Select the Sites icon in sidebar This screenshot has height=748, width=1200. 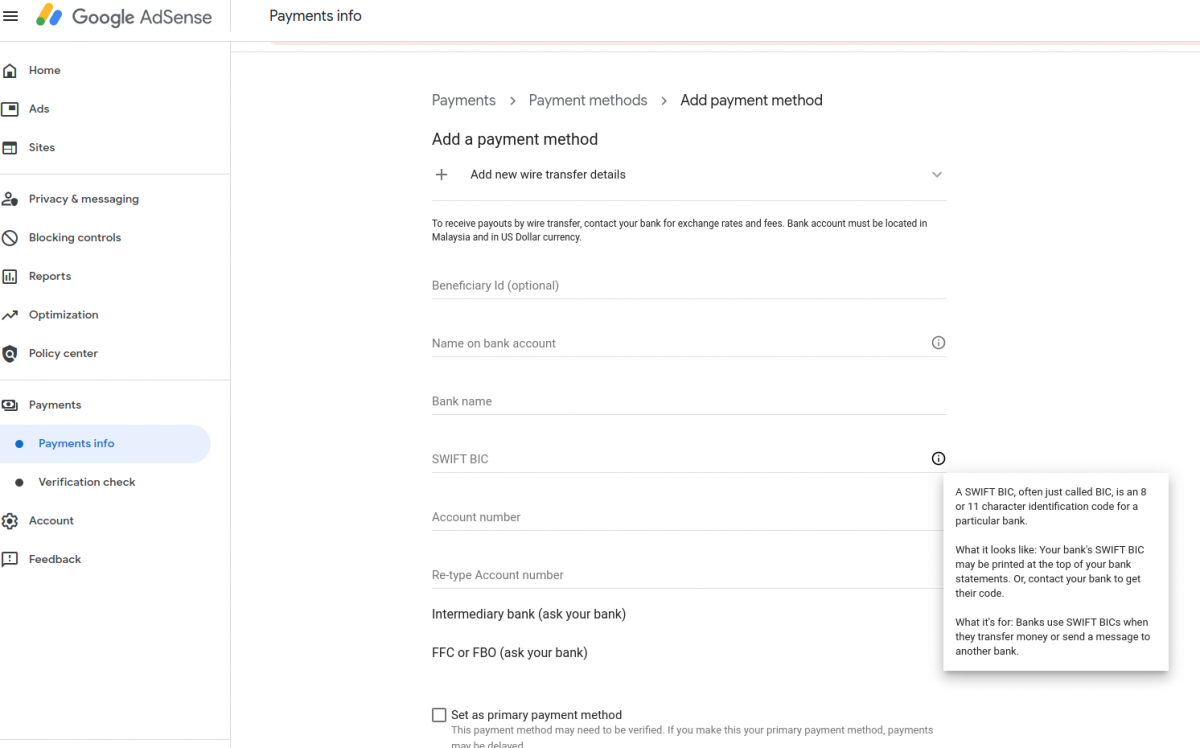(x=10, y=148)
